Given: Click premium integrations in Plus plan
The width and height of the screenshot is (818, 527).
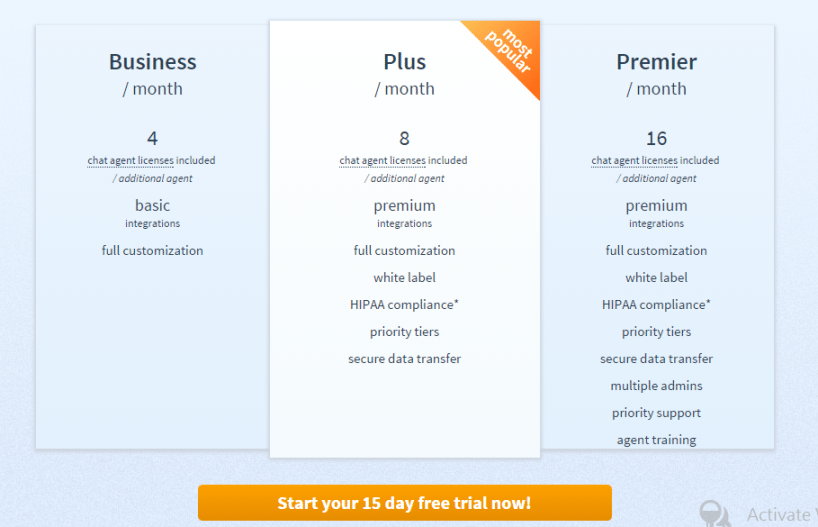Looking at the screenshot, I should 404,213.
